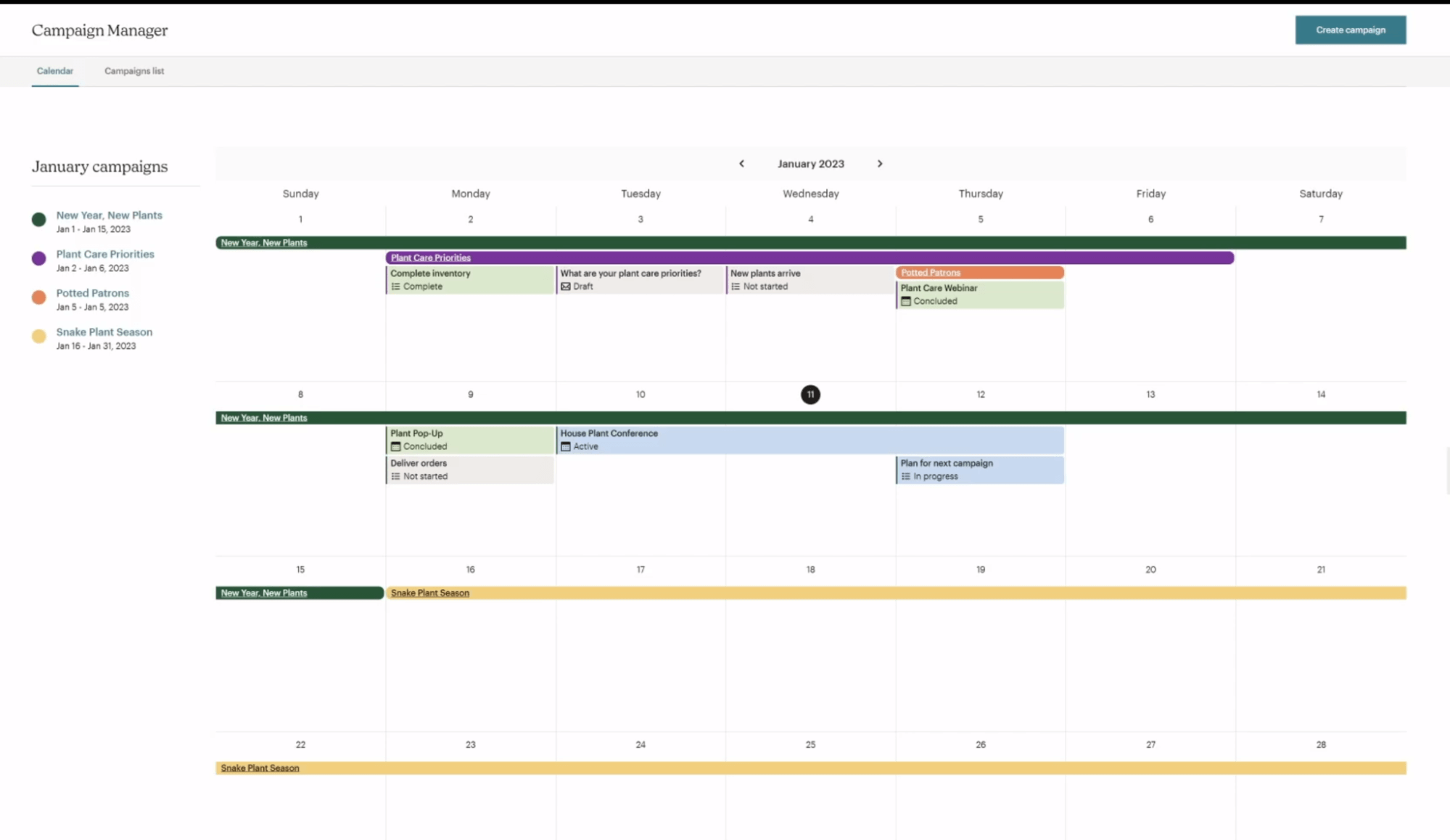Click the orange Potted Patrons color dot
Viewport: 1450px width, 840px height.
point(39,297)
